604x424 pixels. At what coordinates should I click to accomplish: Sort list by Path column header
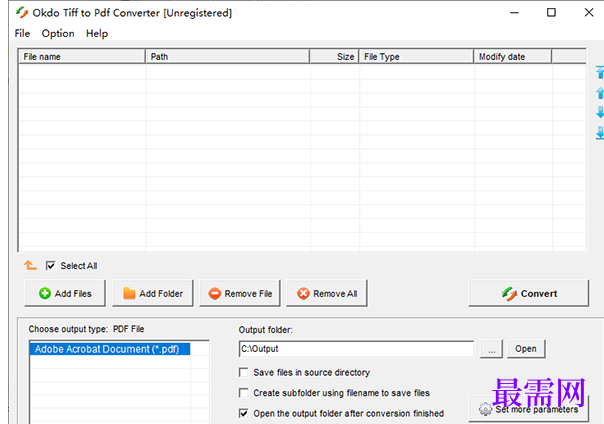tap(227, 57)
